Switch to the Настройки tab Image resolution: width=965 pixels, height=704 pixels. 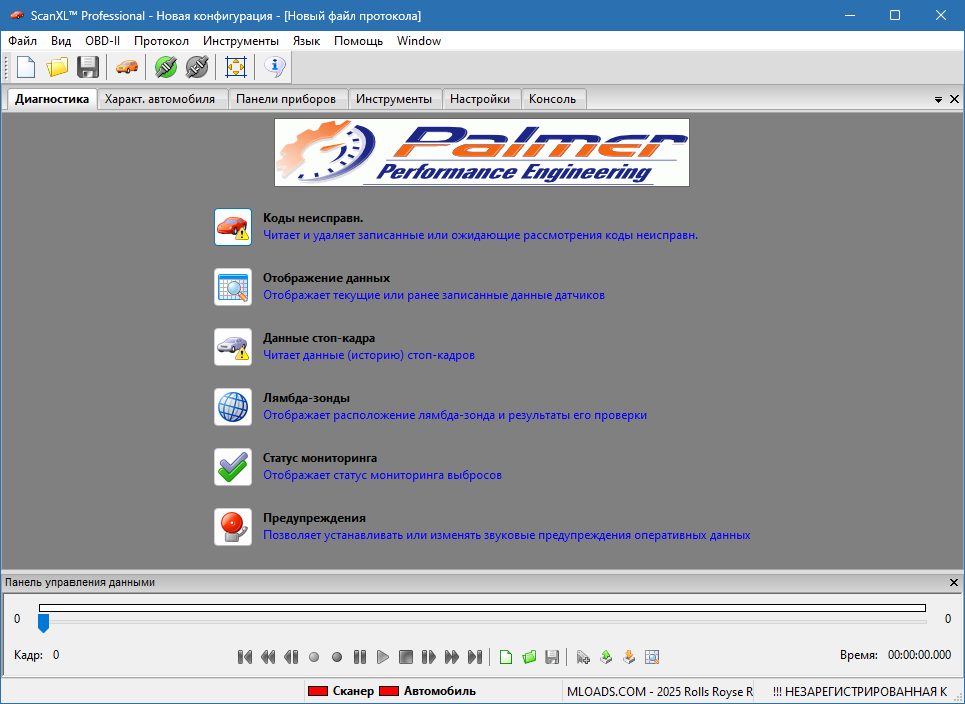click(481, 99)
